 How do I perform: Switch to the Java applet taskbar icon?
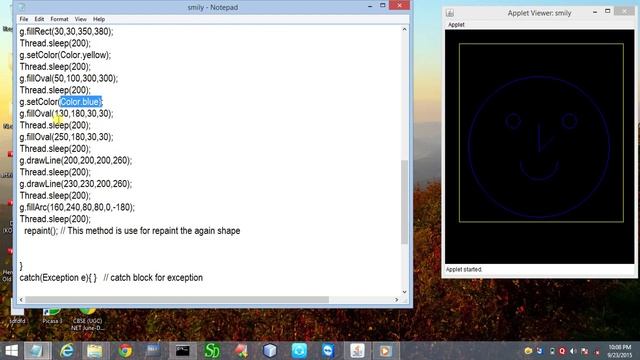357,351
